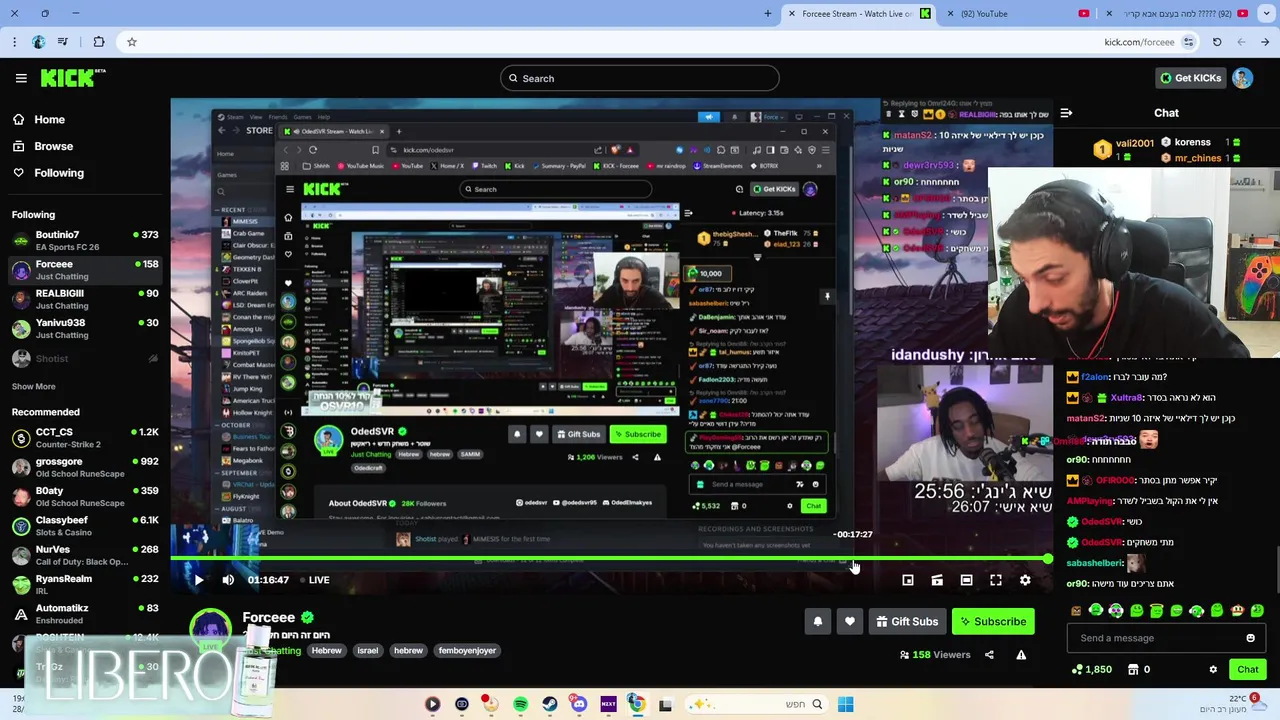The image size is (1280, 720).
Task: Open recommended channel Classybeef
Action: pyautogui.click(x=85, y=526)
